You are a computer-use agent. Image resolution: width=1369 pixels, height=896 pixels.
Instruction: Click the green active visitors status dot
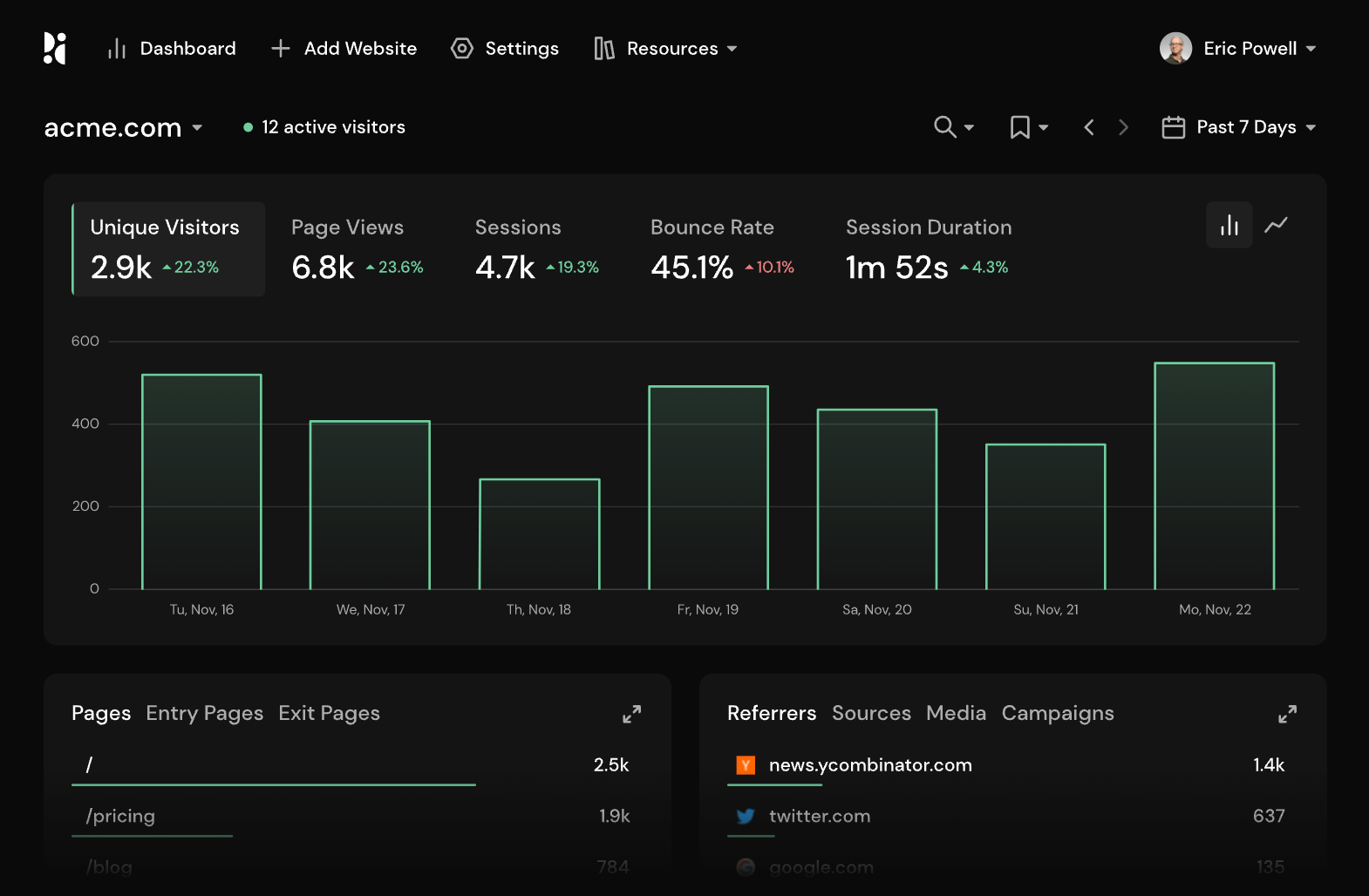pos(249,127)
